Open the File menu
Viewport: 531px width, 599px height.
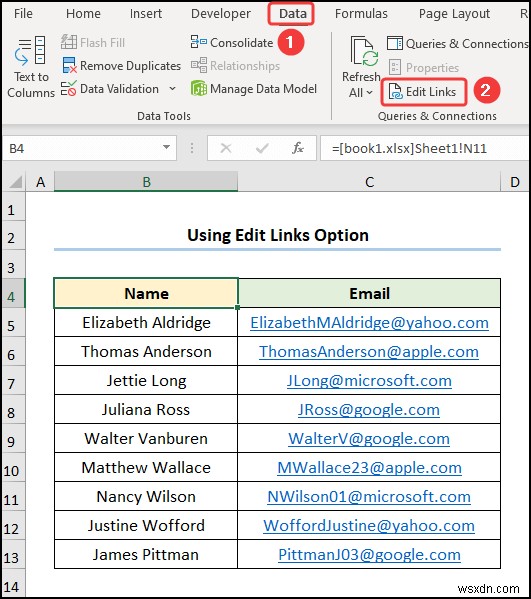point(23,14)
